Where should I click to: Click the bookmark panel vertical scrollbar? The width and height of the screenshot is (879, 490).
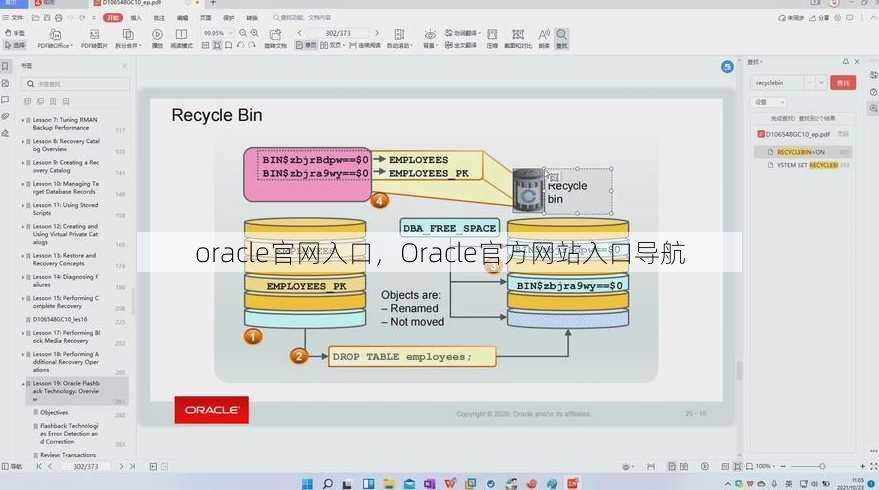pos(133,300)
